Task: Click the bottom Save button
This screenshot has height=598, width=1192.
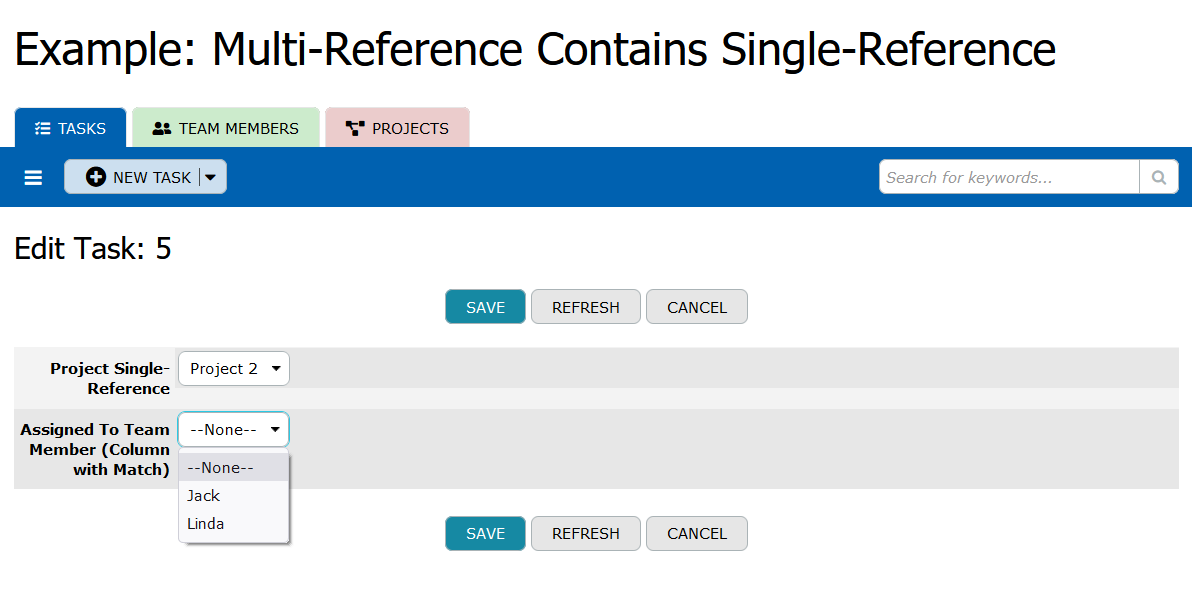Action: pyautogui.click(x=485, y=533)
